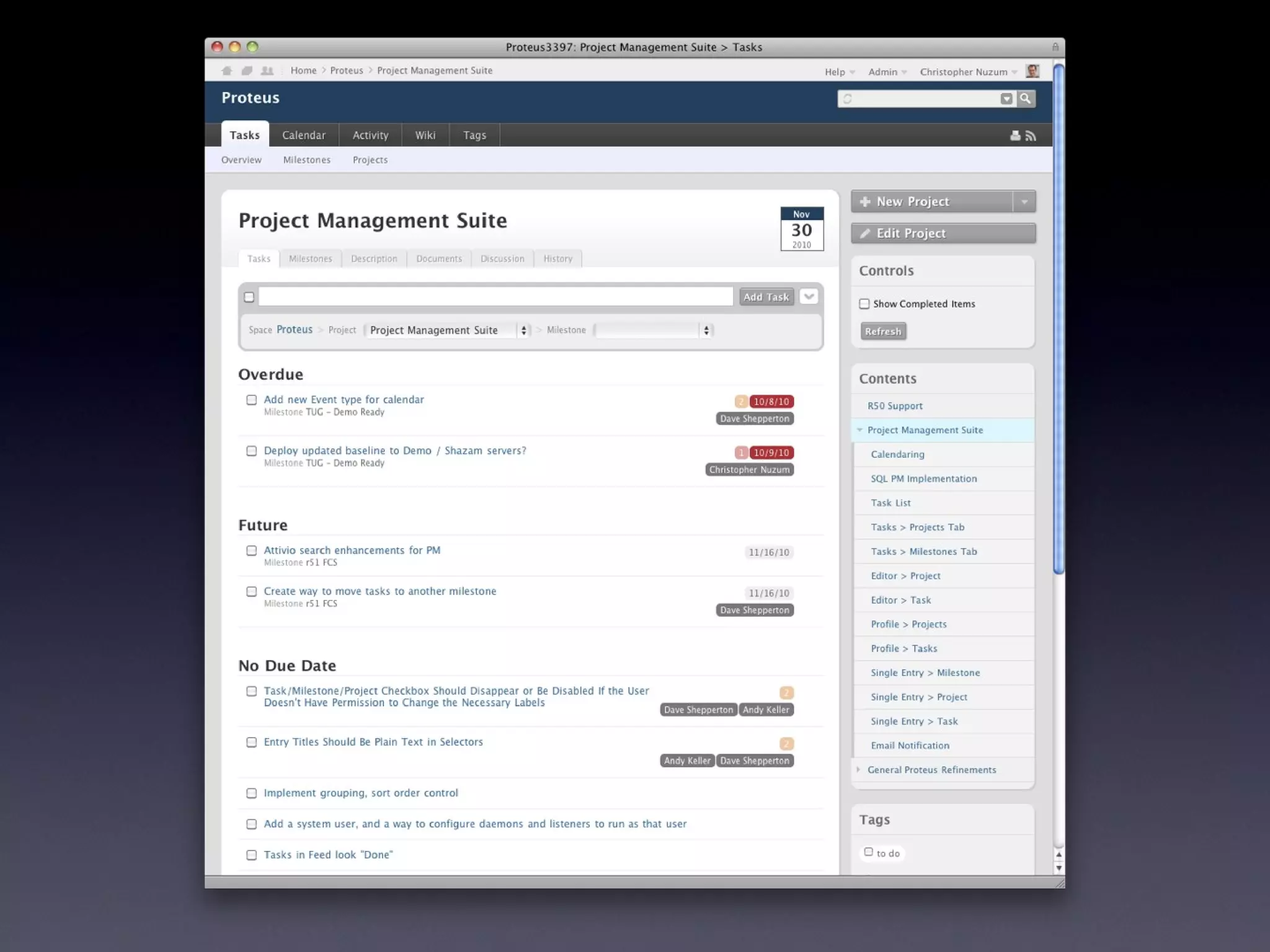This screenshot has width=1270, height=952.
Task: Open the Documents project tab
Action: [x=439, y=258]
